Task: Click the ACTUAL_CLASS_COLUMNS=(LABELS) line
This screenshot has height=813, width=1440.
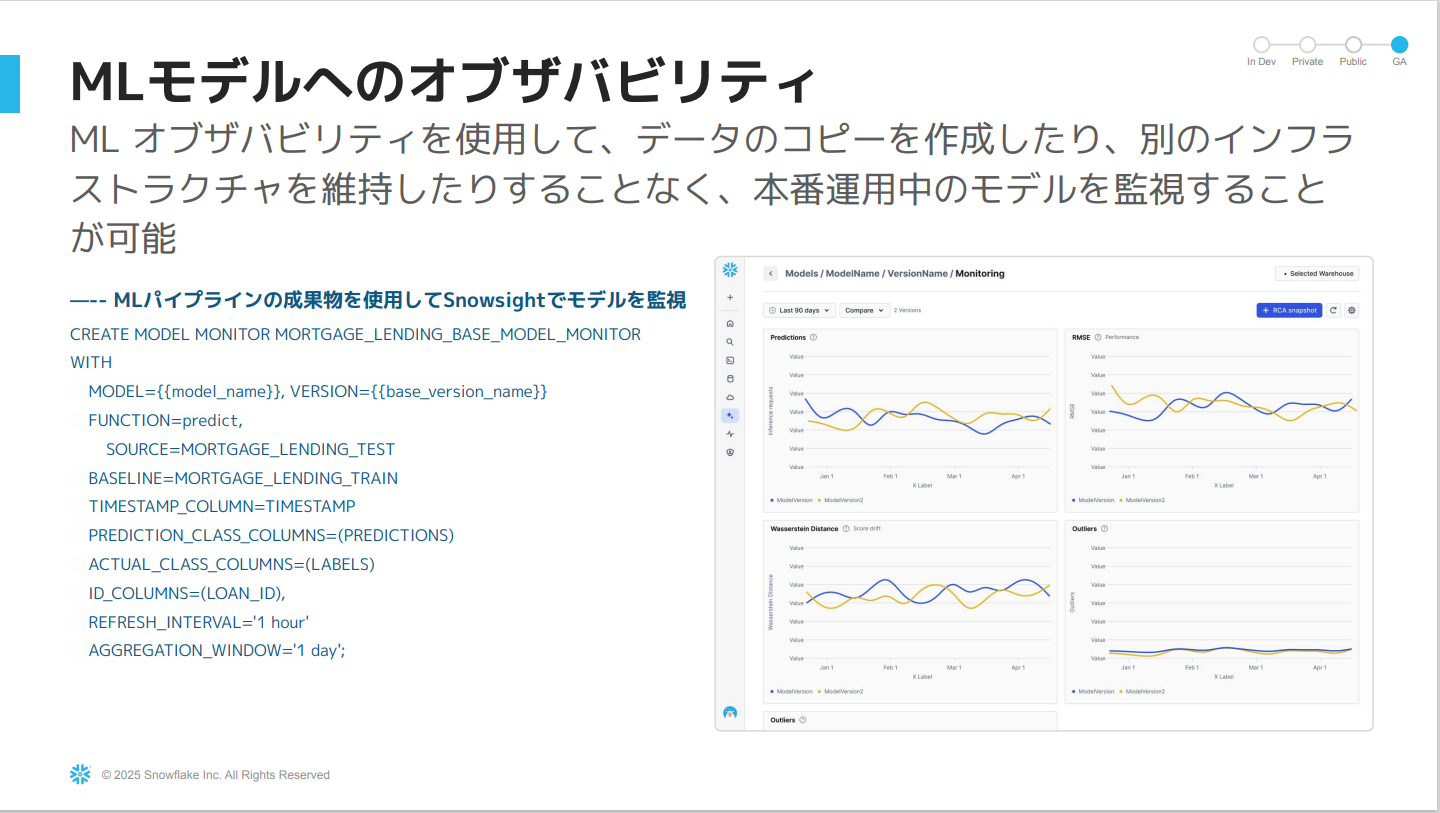Action: point(231,564)
